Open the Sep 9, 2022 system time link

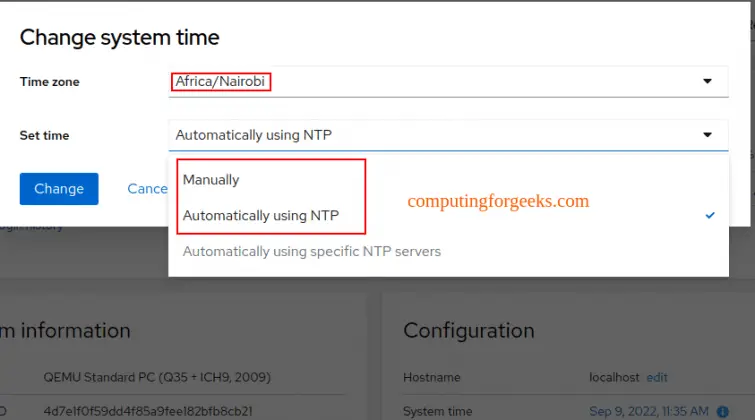pyautogui.click(x=650, y=411)
